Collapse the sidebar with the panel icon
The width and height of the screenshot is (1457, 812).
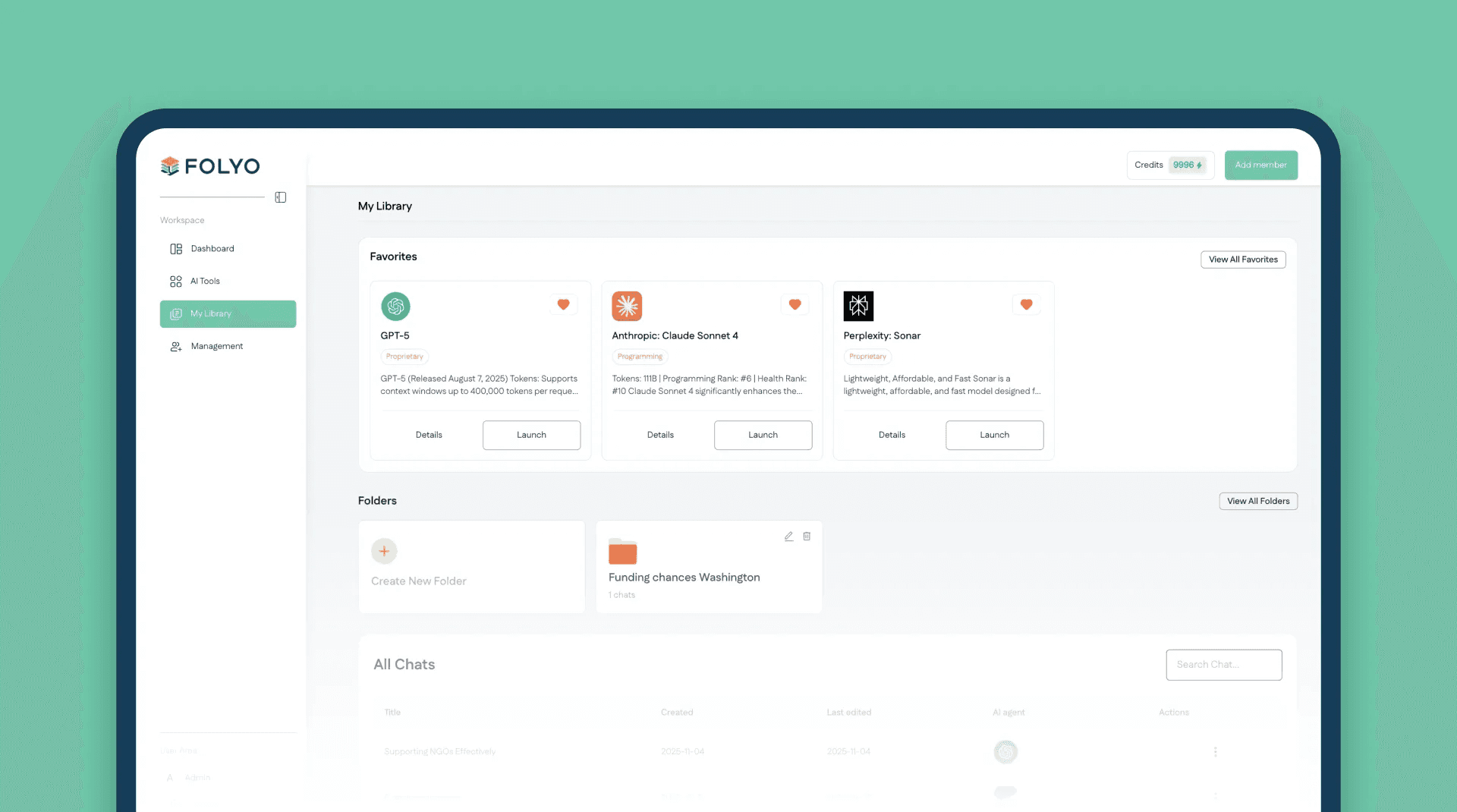point(280,197)
